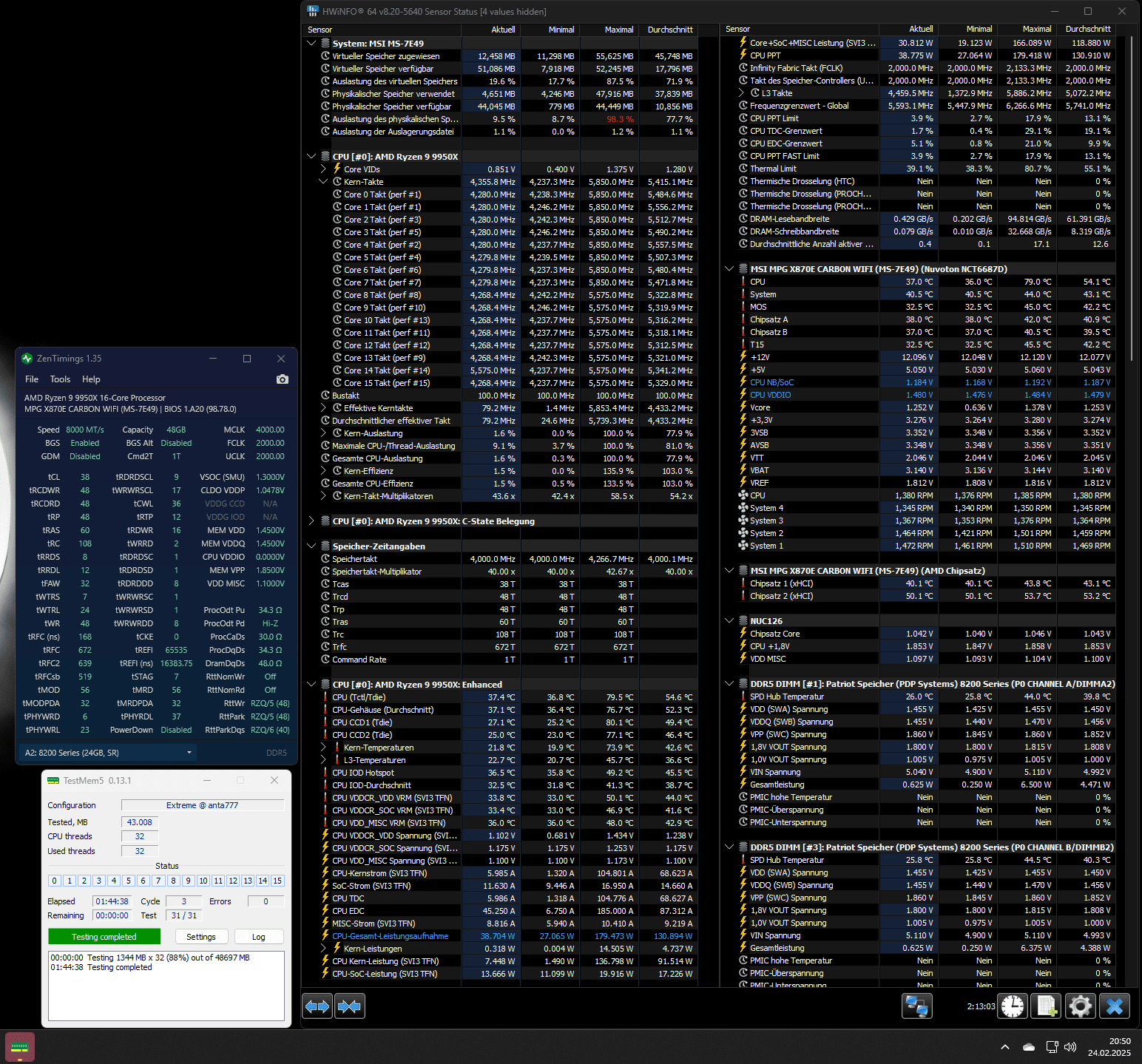Click TestMem5 thread status box 0
Image resolution: width=1142 pixels, height=1064 pixels.
pos(55,881)
